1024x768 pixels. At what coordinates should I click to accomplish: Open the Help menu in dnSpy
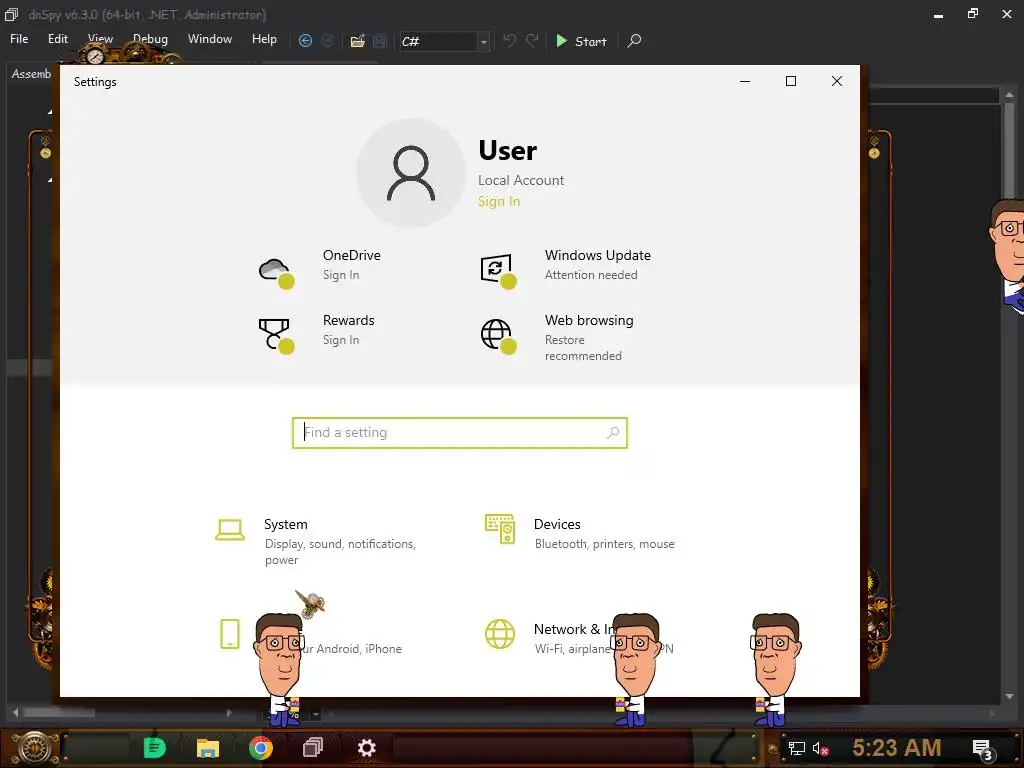[x=264, y=39]
